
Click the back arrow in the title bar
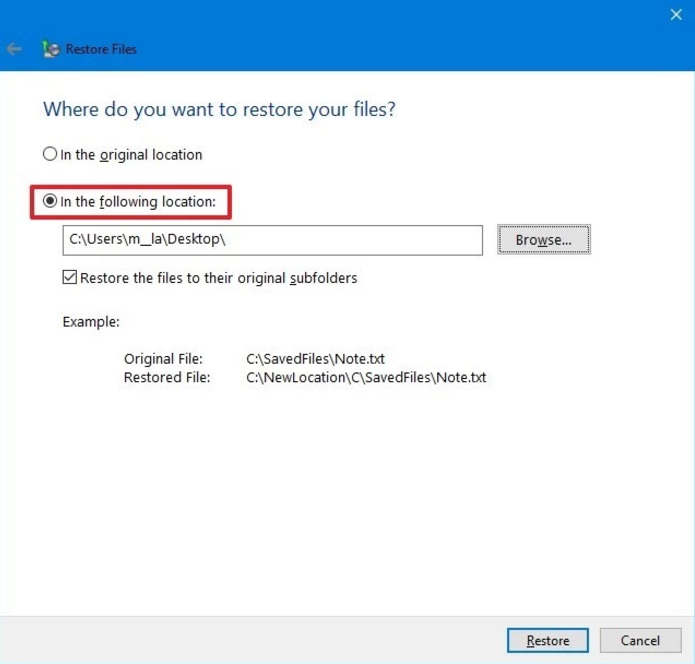click(x=14, y=49)
